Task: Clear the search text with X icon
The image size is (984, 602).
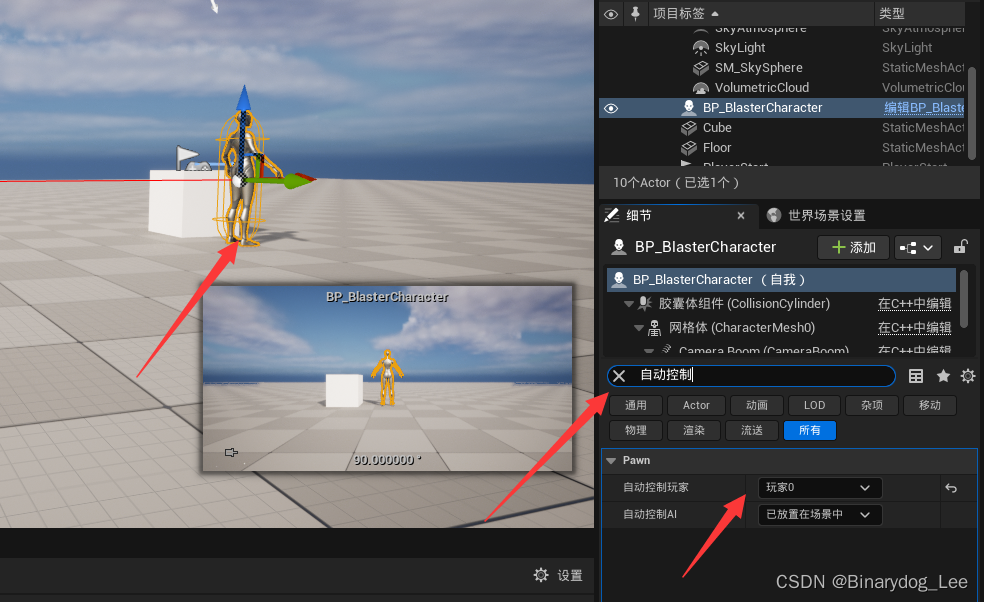Action: [x=619, y=376]
